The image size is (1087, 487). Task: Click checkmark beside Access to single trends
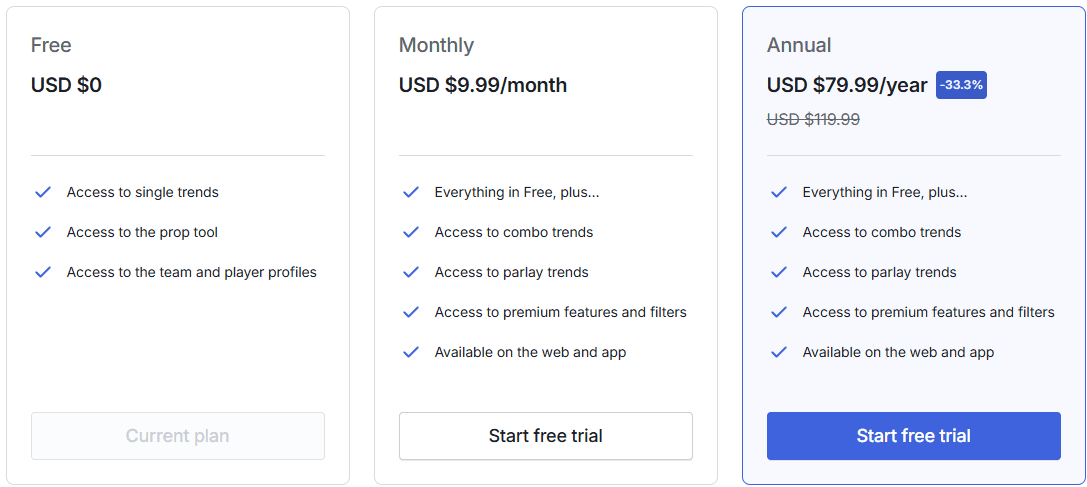(43, 192)
